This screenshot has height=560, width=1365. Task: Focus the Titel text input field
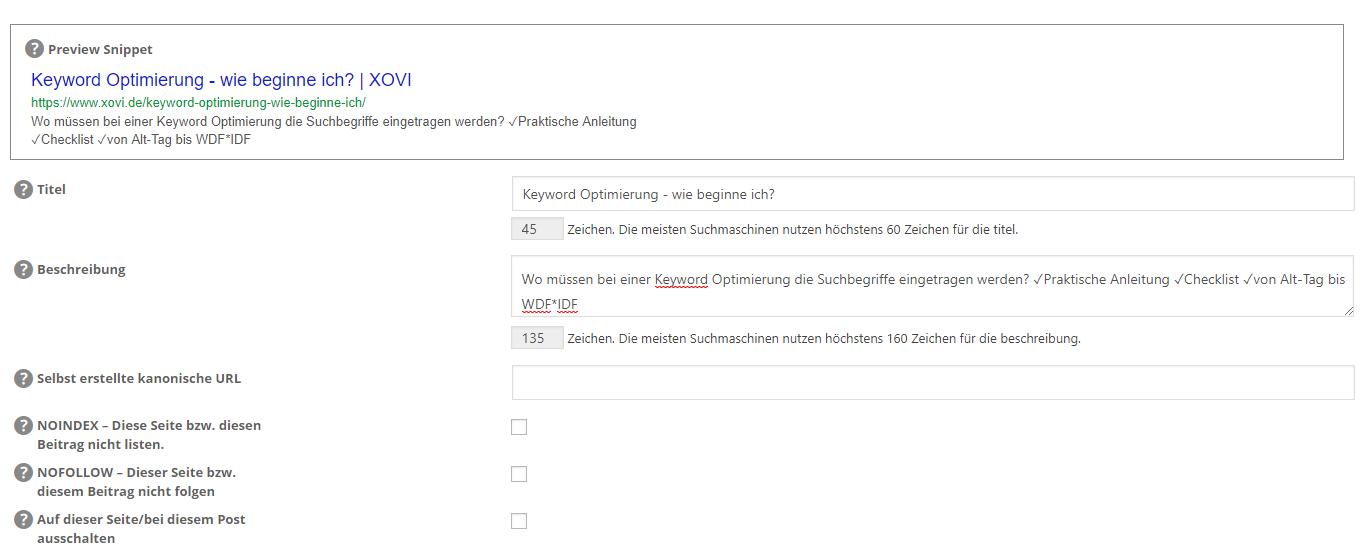click(x=932, y=194)
